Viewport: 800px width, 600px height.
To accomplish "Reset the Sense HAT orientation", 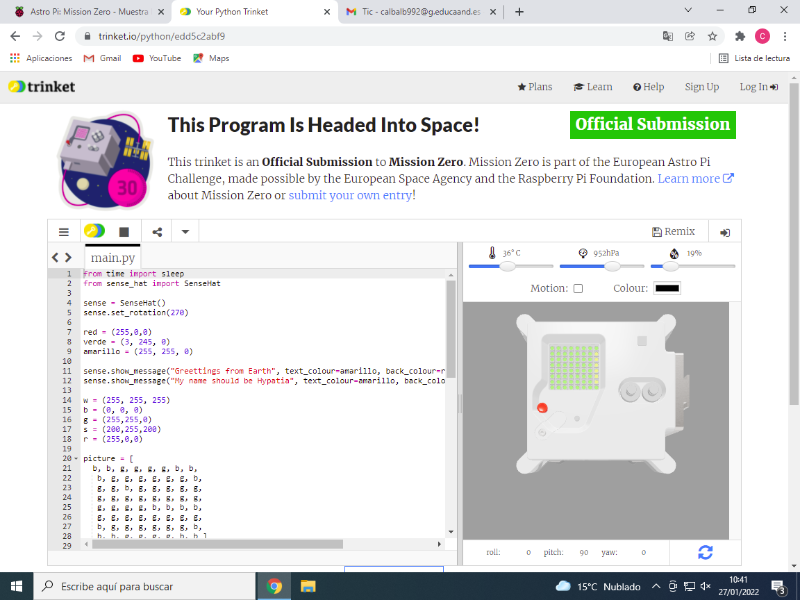I will pyautogui.click(x=705, y=552).
